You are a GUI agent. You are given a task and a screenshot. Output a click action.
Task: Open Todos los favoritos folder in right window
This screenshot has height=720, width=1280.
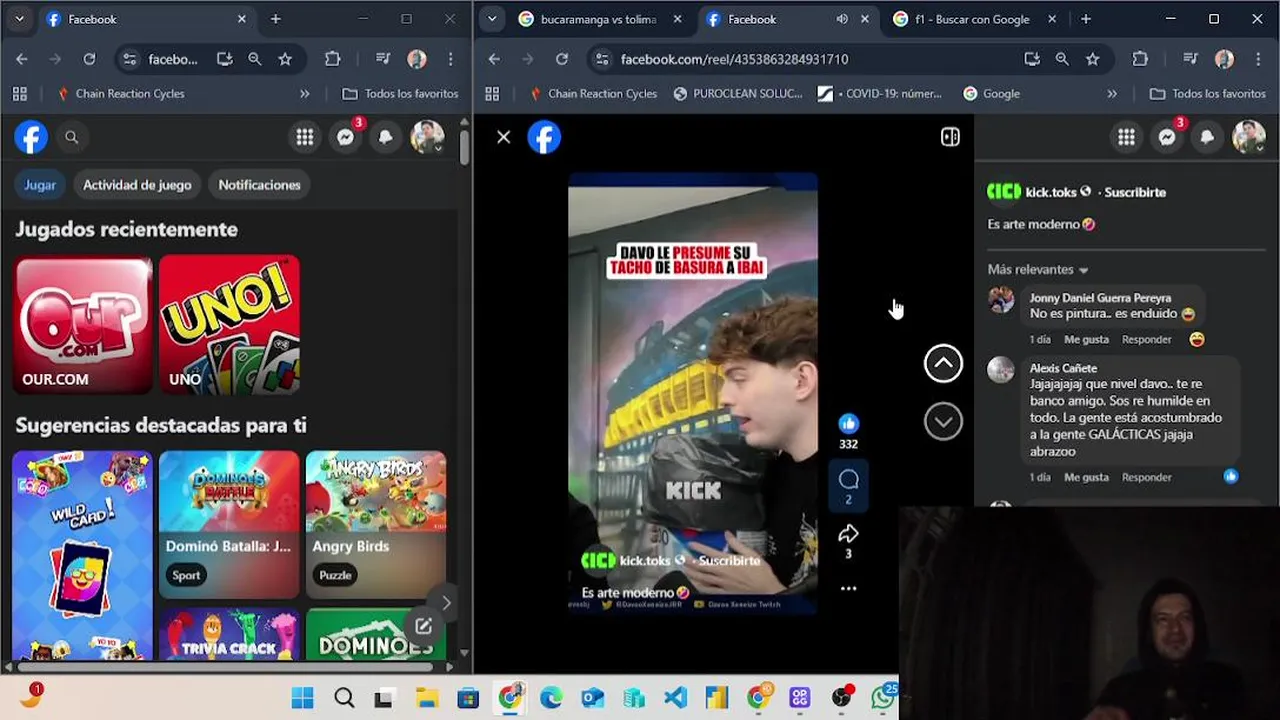1207,93
